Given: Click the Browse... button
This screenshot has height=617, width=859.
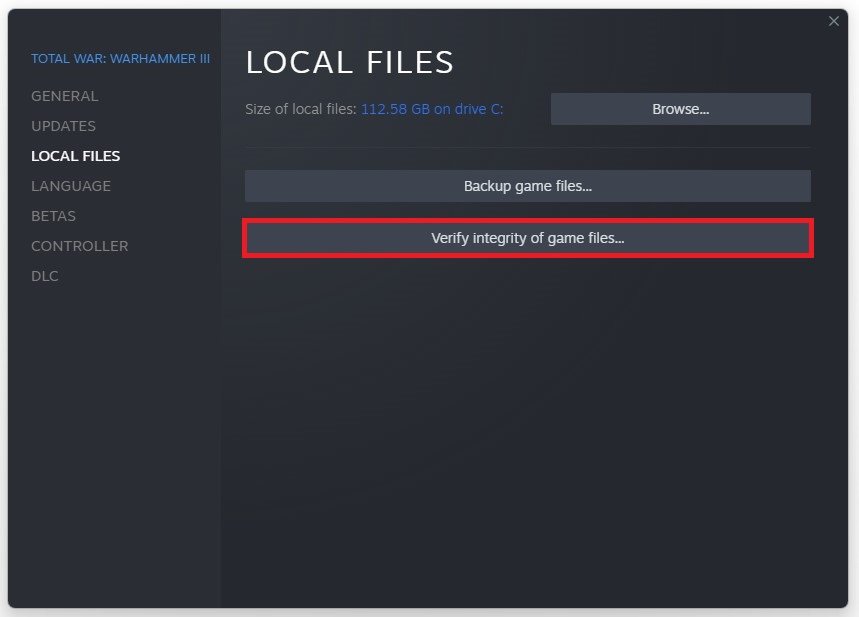Looking at the screenshot, I should click(680, 109).
